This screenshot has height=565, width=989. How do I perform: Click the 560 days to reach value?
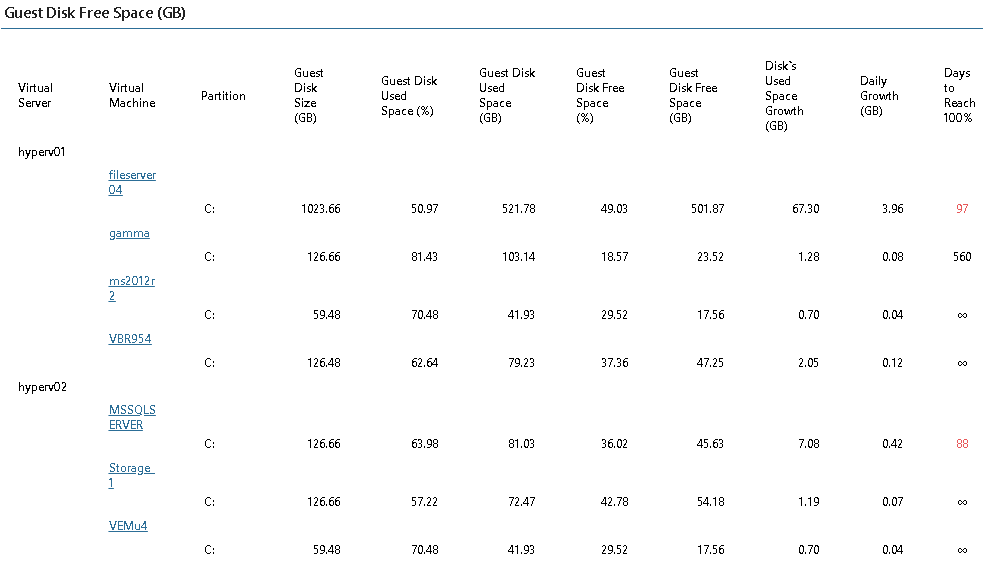click(962, 257)
